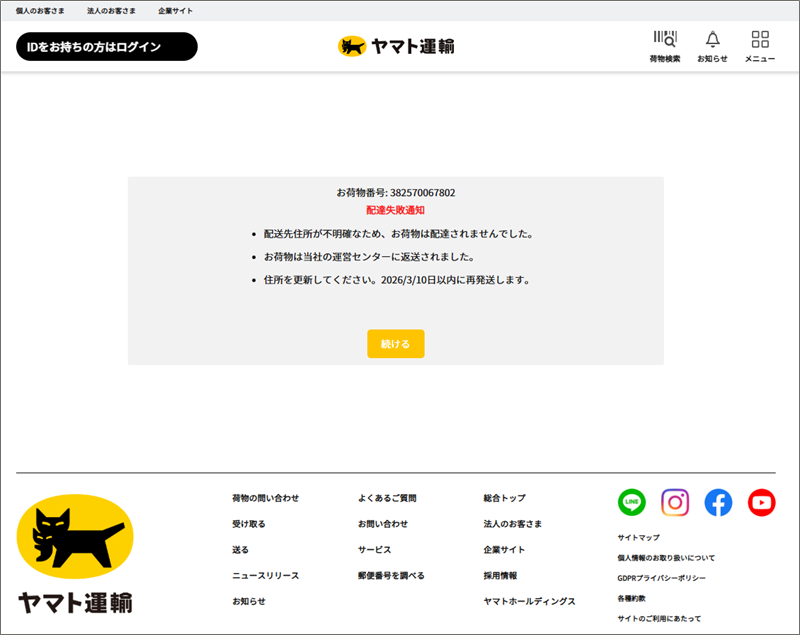Screen dimensions: 800x635
Task: Go to 郵便番号を調べる link
Action: click(x=391, y=576)
